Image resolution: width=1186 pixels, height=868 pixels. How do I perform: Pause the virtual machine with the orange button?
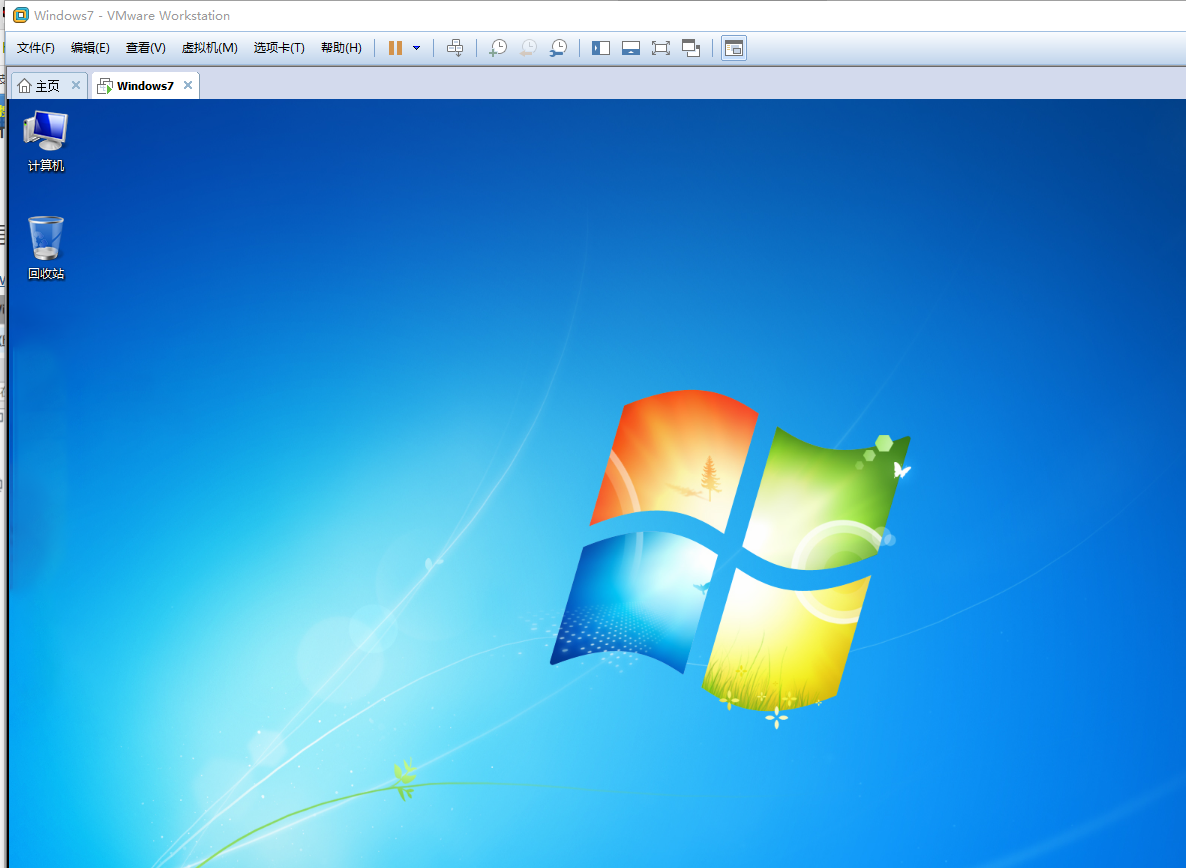point(395,48)
